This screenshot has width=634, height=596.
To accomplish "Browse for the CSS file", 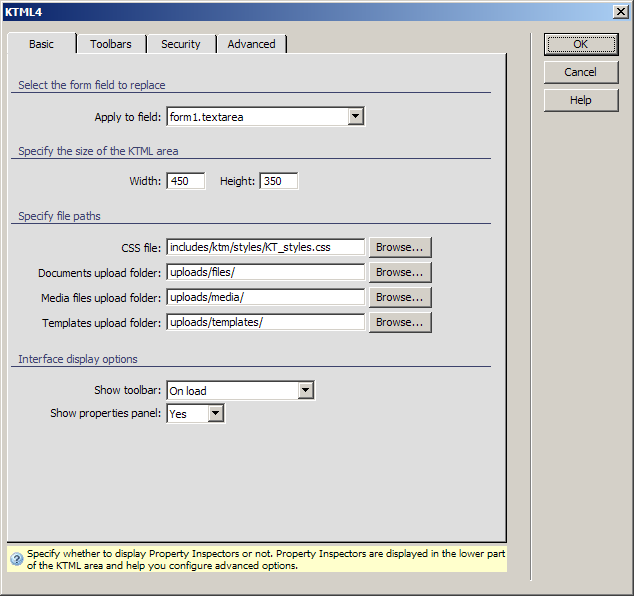I will point(400,247).
